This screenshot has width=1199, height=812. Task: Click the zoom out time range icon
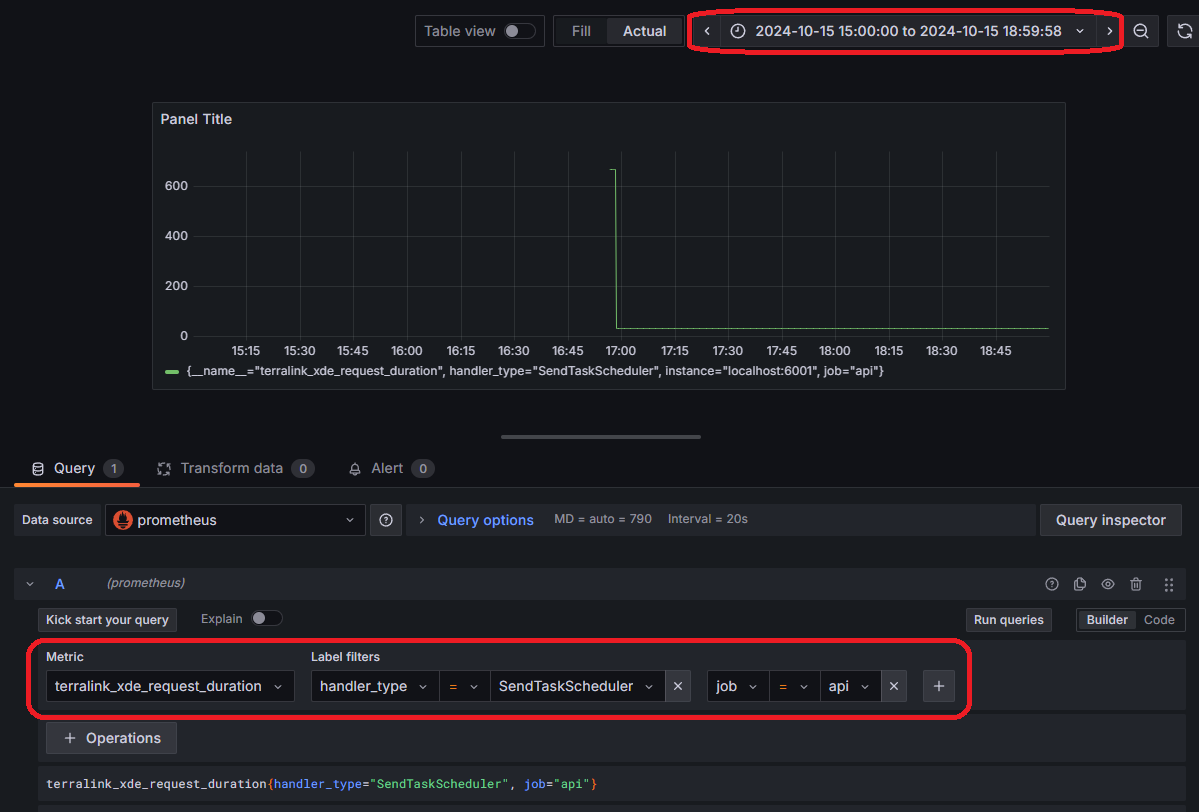click(1141, 31)
